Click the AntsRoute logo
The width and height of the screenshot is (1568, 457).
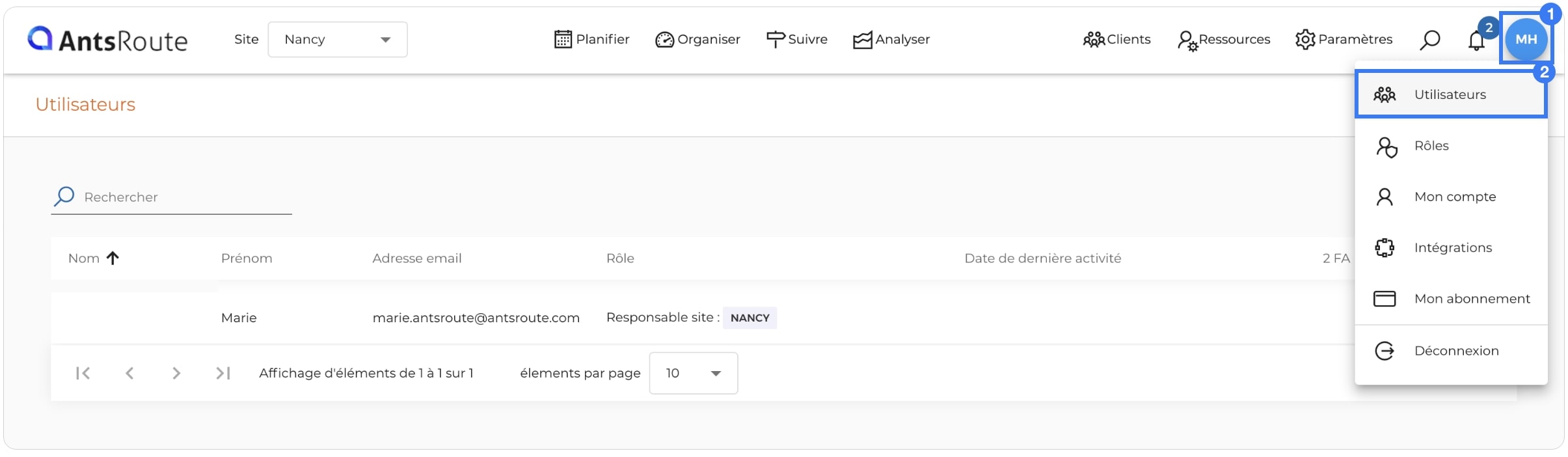pyautogui.click(x=107, y=40)
